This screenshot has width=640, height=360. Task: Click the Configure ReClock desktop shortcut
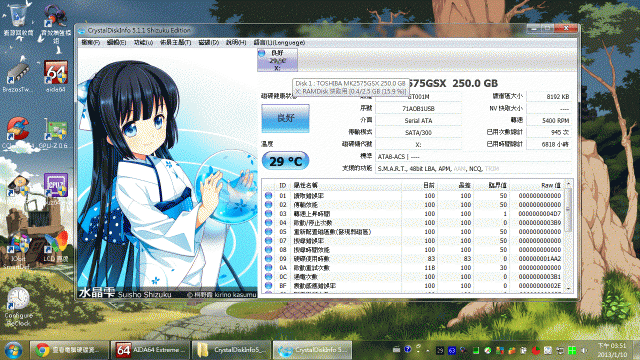pyautogui.click(x=18, y=307)
